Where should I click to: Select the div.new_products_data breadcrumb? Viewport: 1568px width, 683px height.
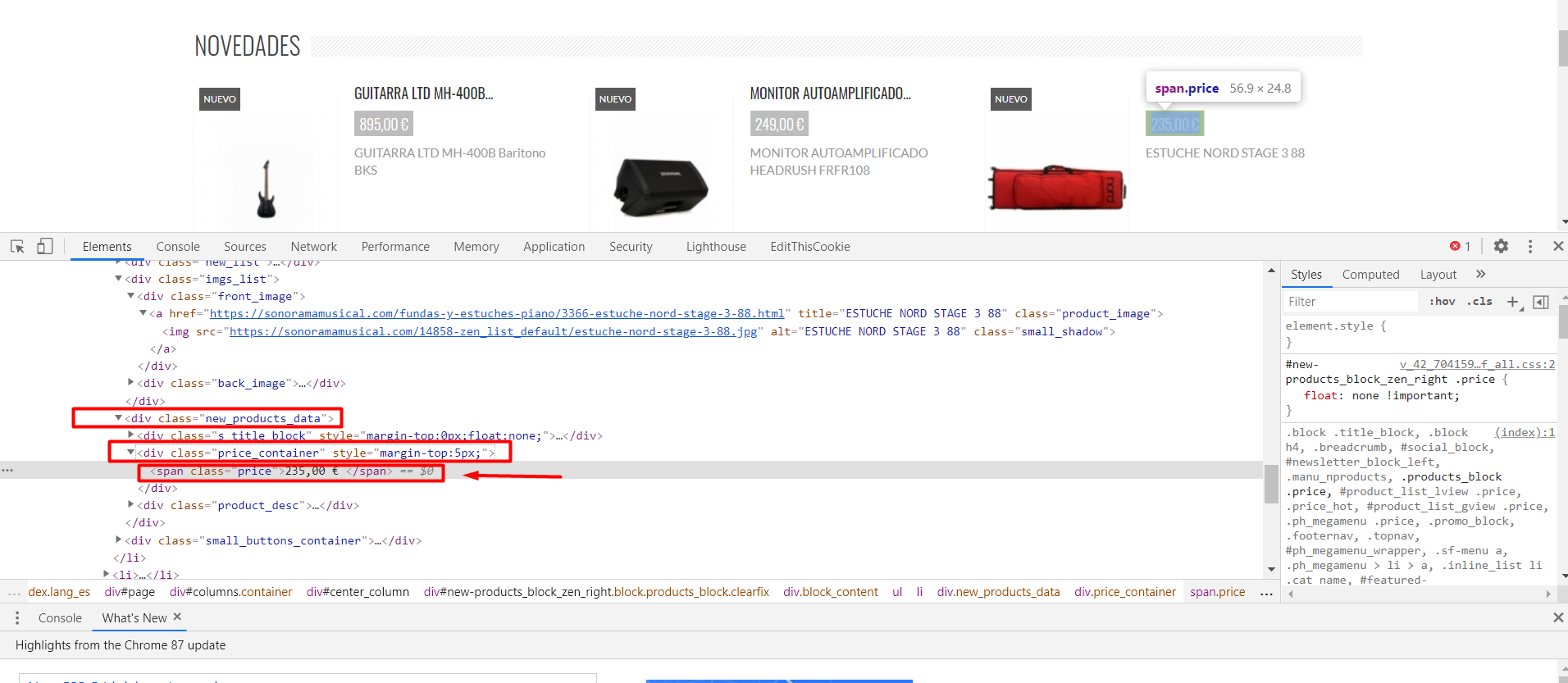[998, 592]
